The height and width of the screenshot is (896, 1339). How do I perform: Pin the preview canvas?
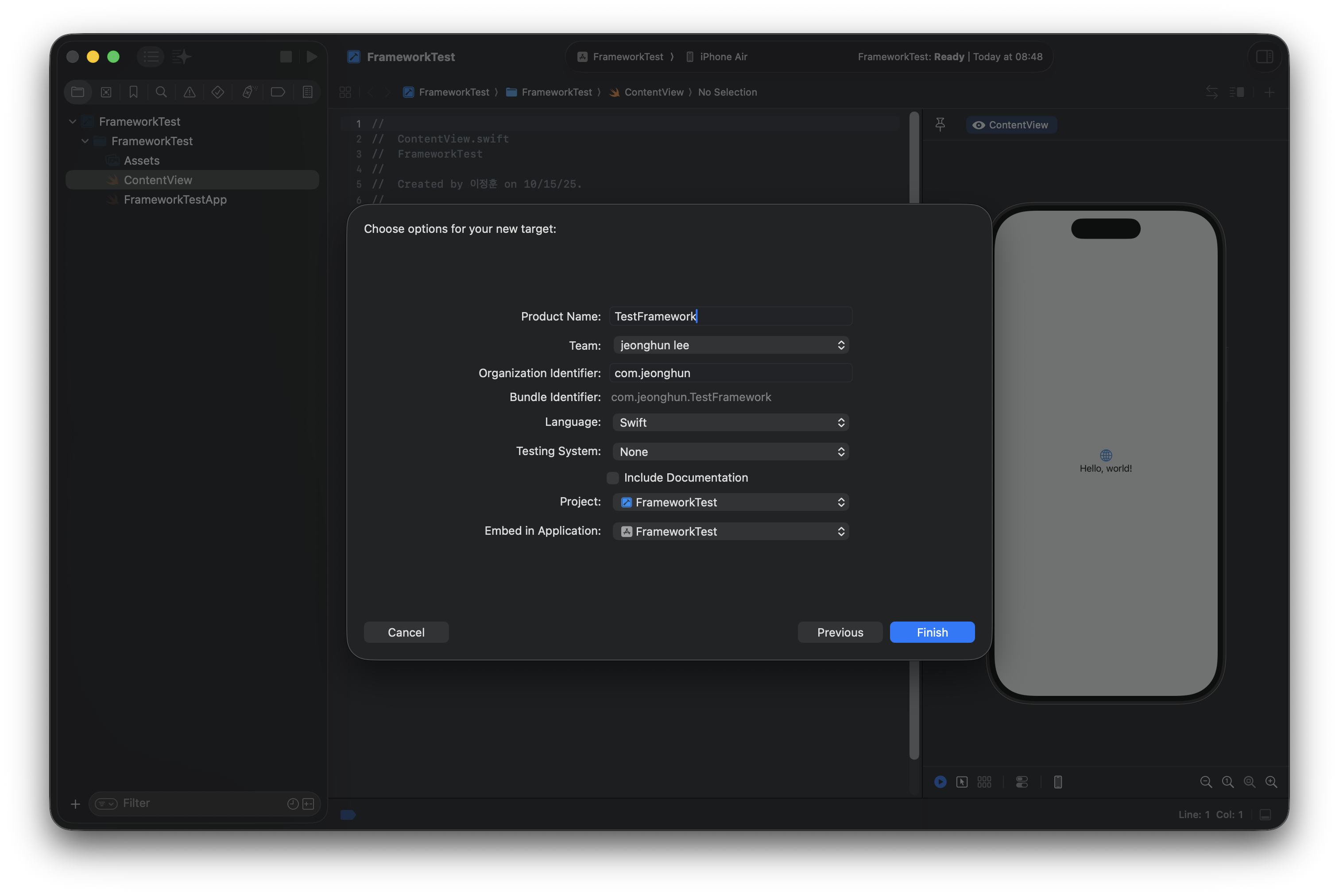coord(940,124)
